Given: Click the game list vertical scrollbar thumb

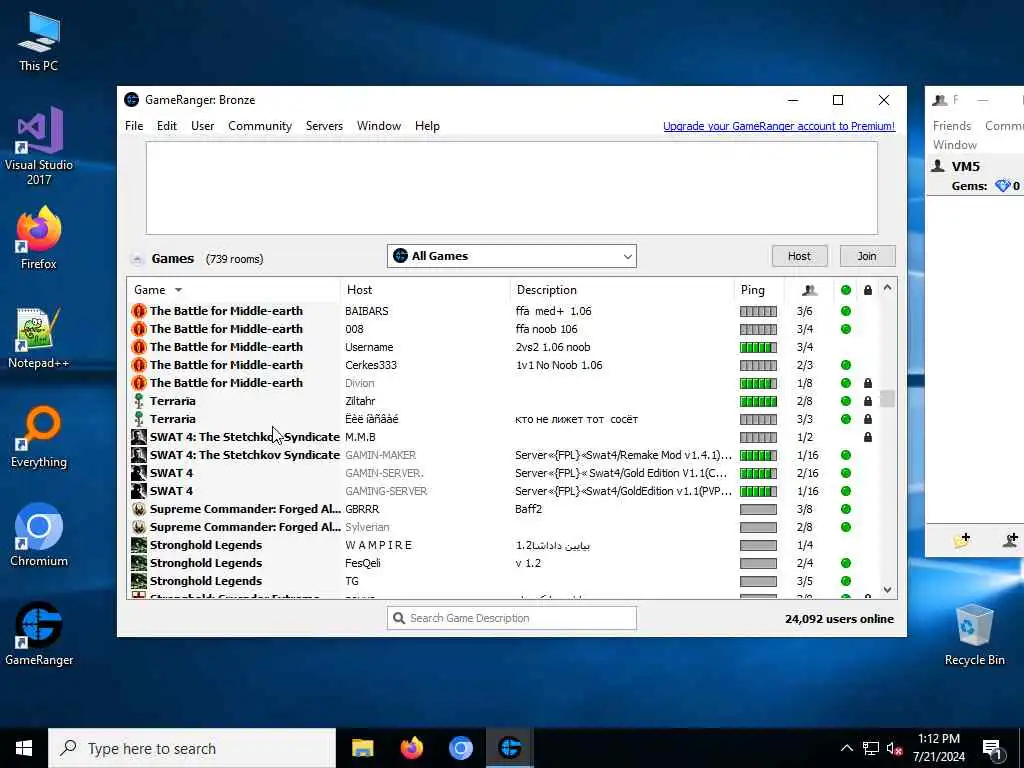Looking at the screenshot, I should (x=887, y=398).
